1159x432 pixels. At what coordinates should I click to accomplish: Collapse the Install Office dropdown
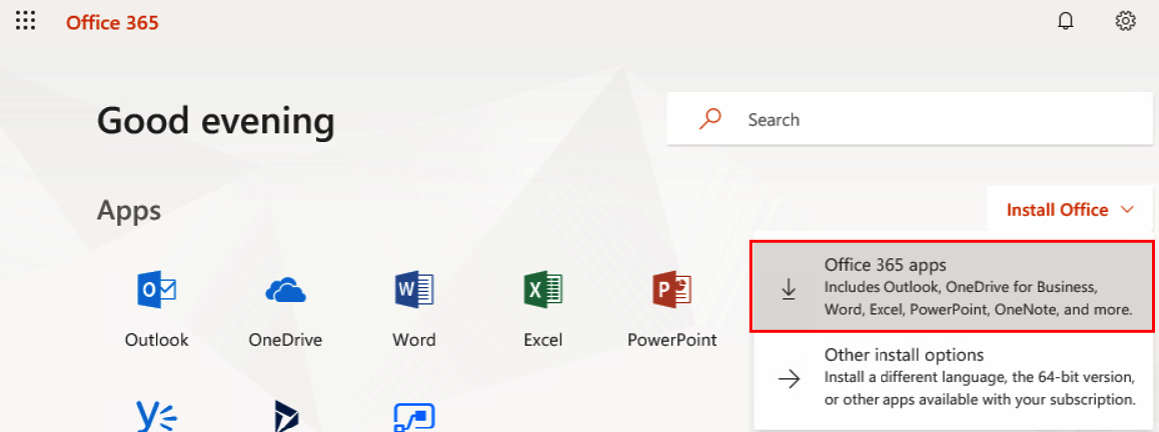pos(1070,209)
